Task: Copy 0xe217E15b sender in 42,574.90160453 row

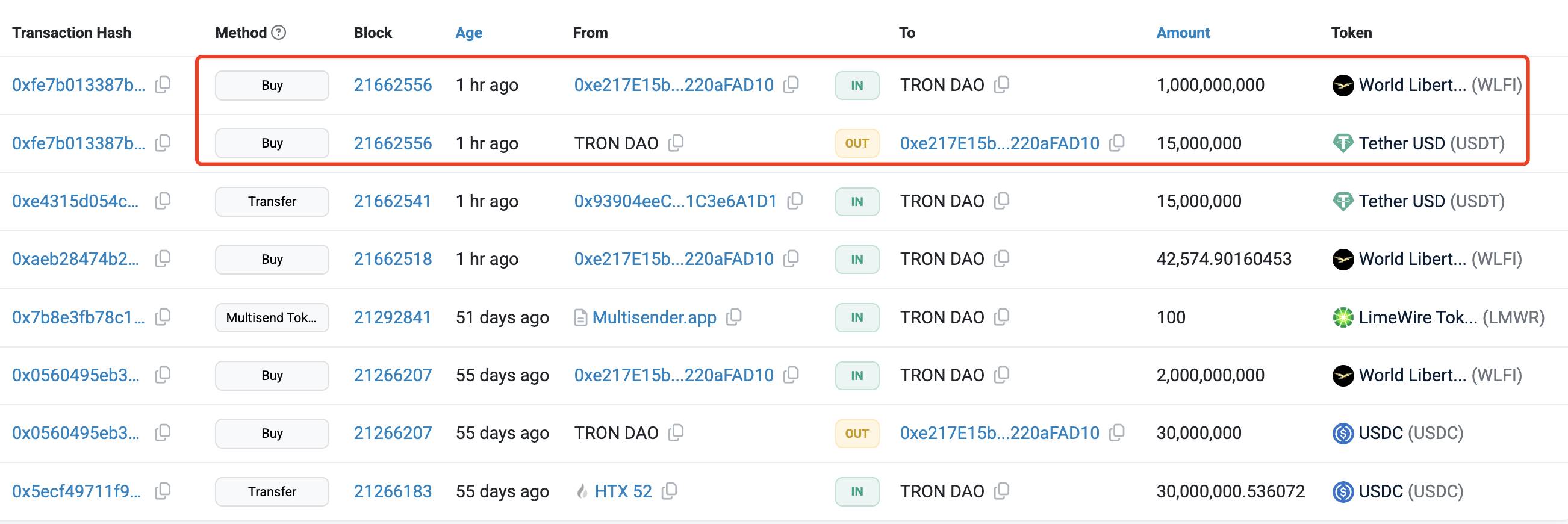Action: pyautogui.click(x=791, y=258)
